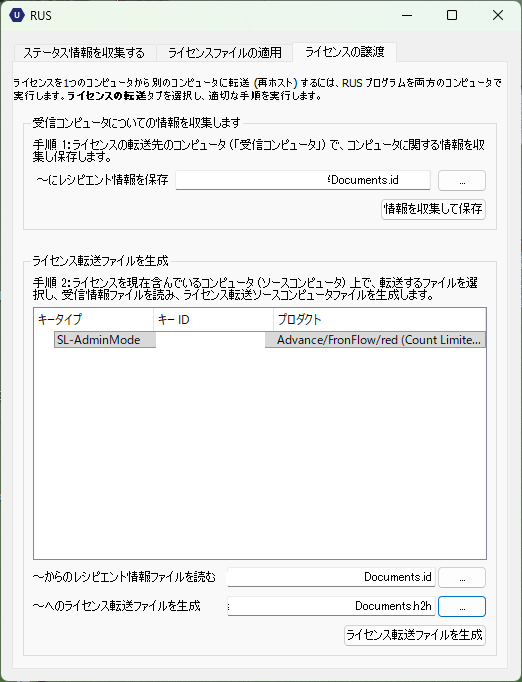Click the レシピエント情報を保存 path field
Viewport: 522px width, 682px height.
coord(303,180)
